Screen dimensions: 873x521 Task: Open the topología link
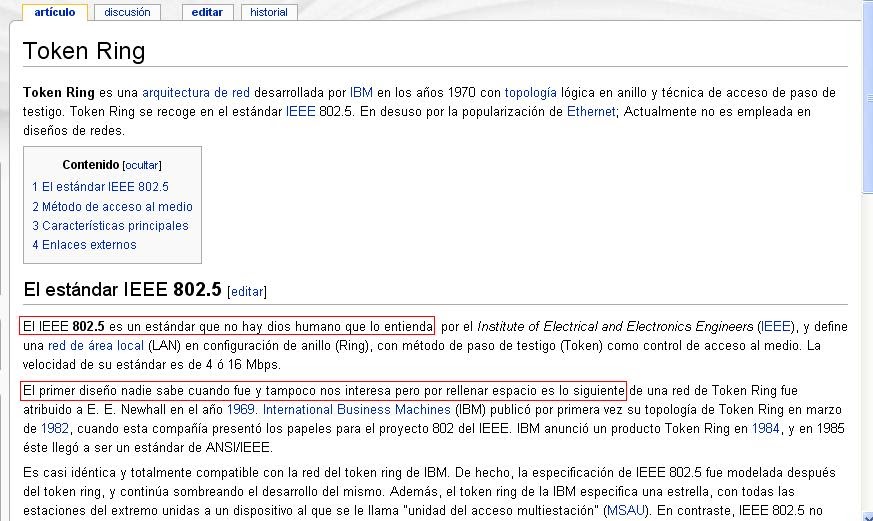(531, 92)
